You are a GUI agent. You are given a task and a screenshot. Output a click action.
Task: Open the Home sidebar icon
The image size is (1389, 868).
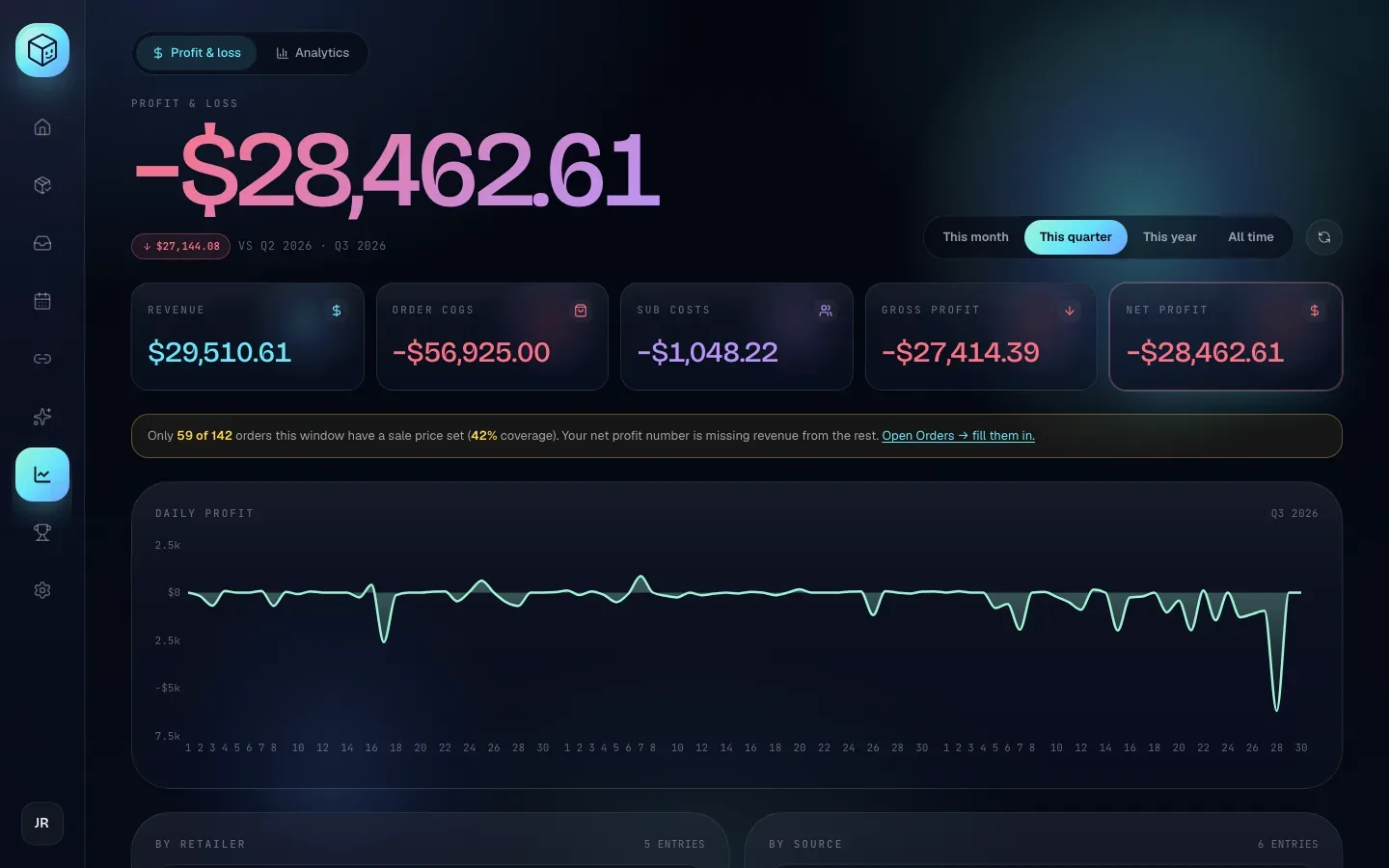click(x=42, y=127)
